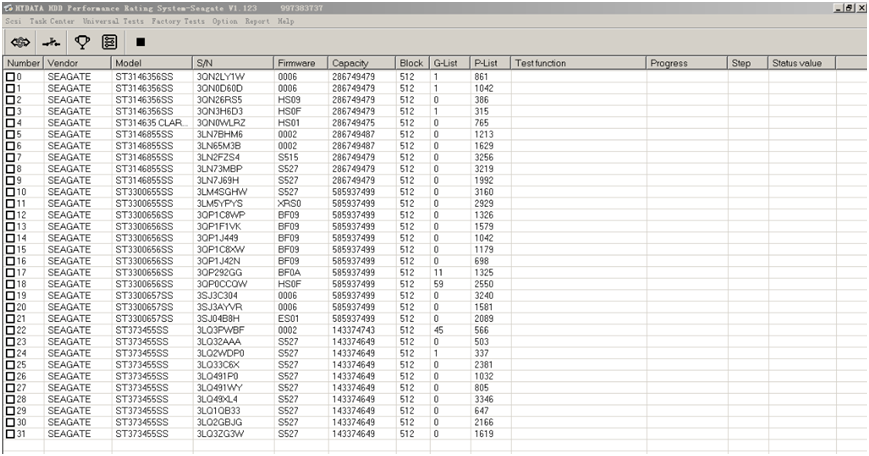Click the P-List column header

pyautogui.click(x=490, y=63)
